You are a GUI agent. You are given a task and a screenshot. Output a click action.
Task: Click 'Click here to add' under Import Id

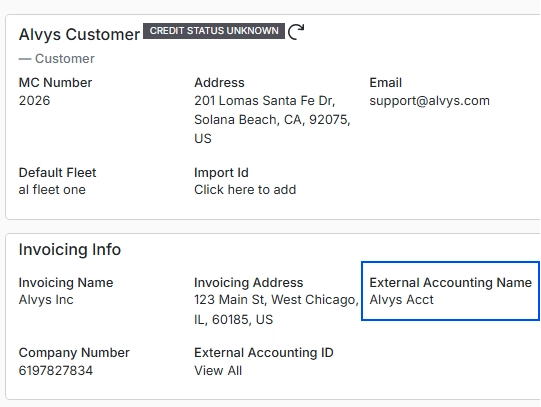click(x=245, y=190)
